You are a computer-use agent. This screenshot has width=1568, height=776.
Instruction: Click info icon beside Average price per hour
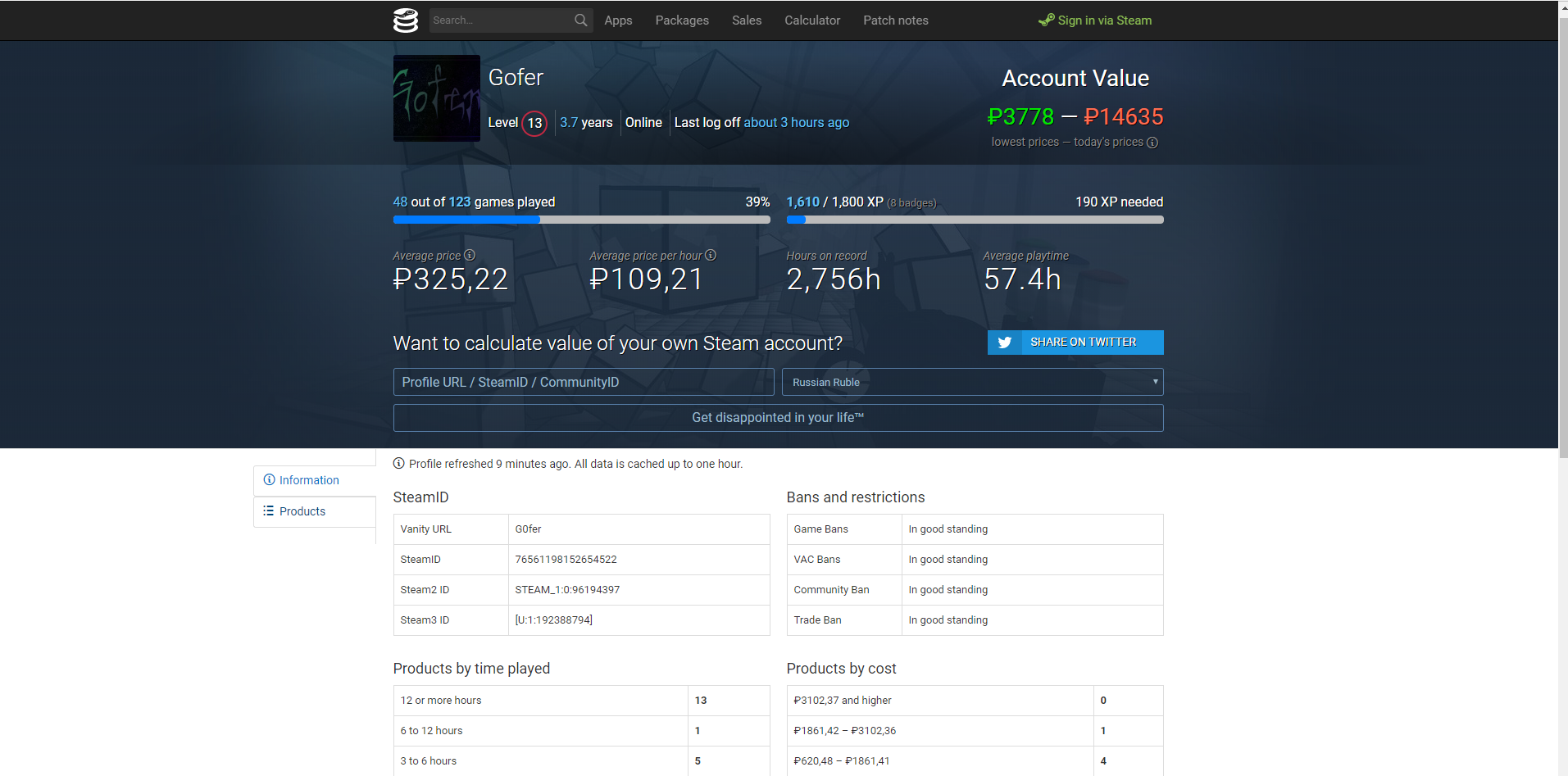711,256
